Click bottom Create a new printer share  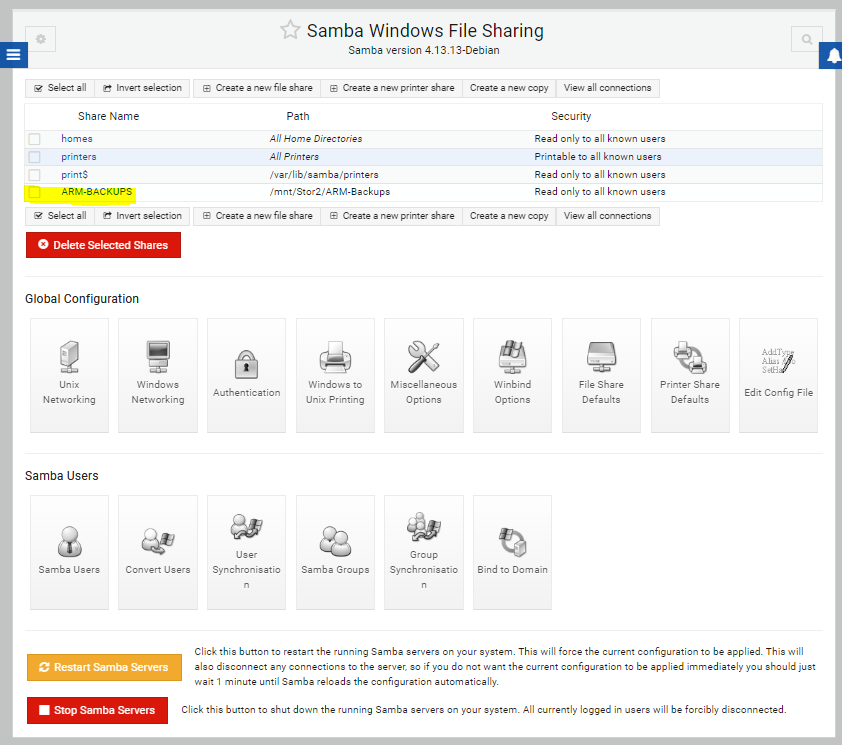pos(392,216)
